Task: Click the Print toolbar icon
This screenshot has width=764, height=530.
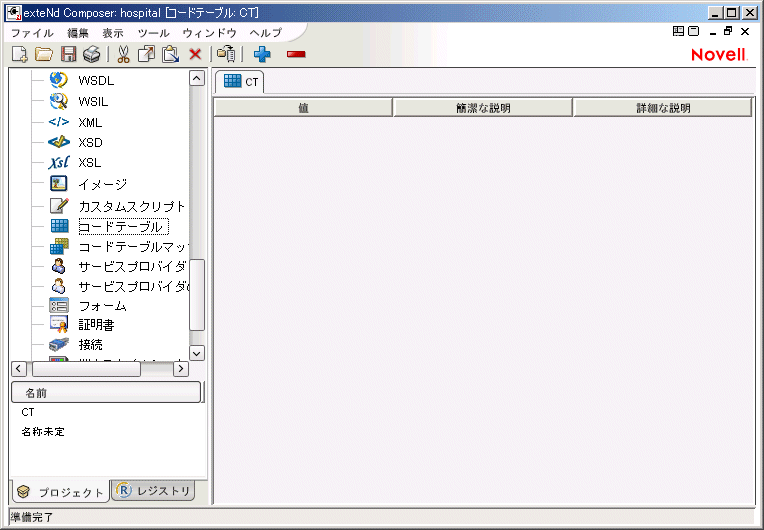Action: pyautogui.click(x=92, y=55)
